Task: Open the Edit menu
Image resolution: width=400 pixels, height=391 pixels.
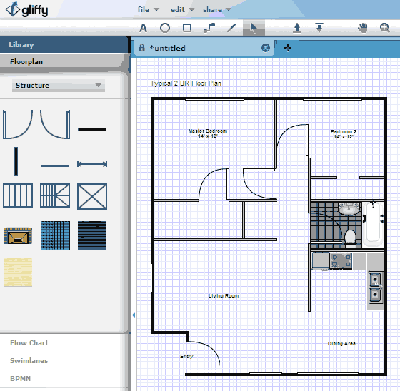Action: pyautogui.click(x=182, y=9)
